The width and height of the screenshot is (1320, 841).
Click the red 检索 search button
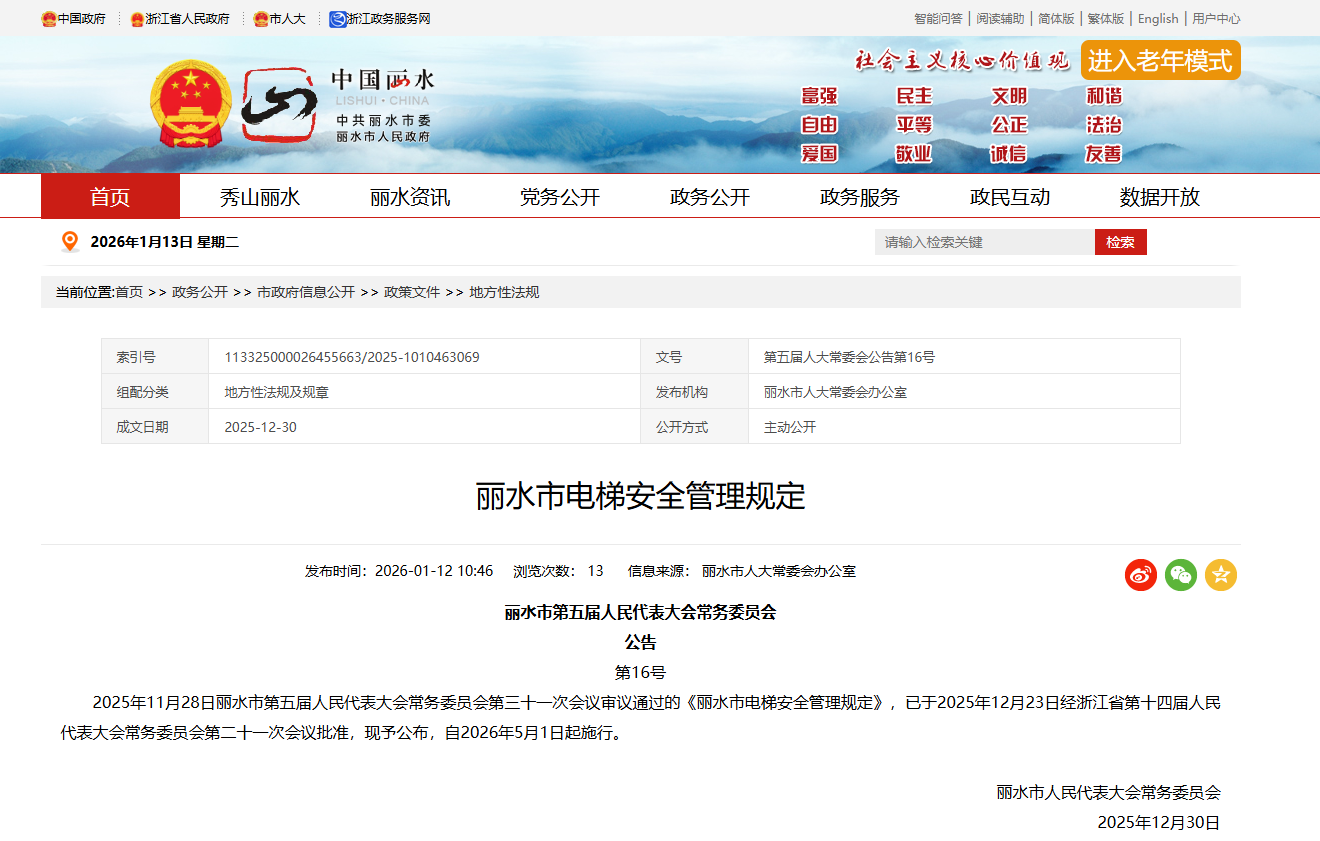pos(1120,242)
